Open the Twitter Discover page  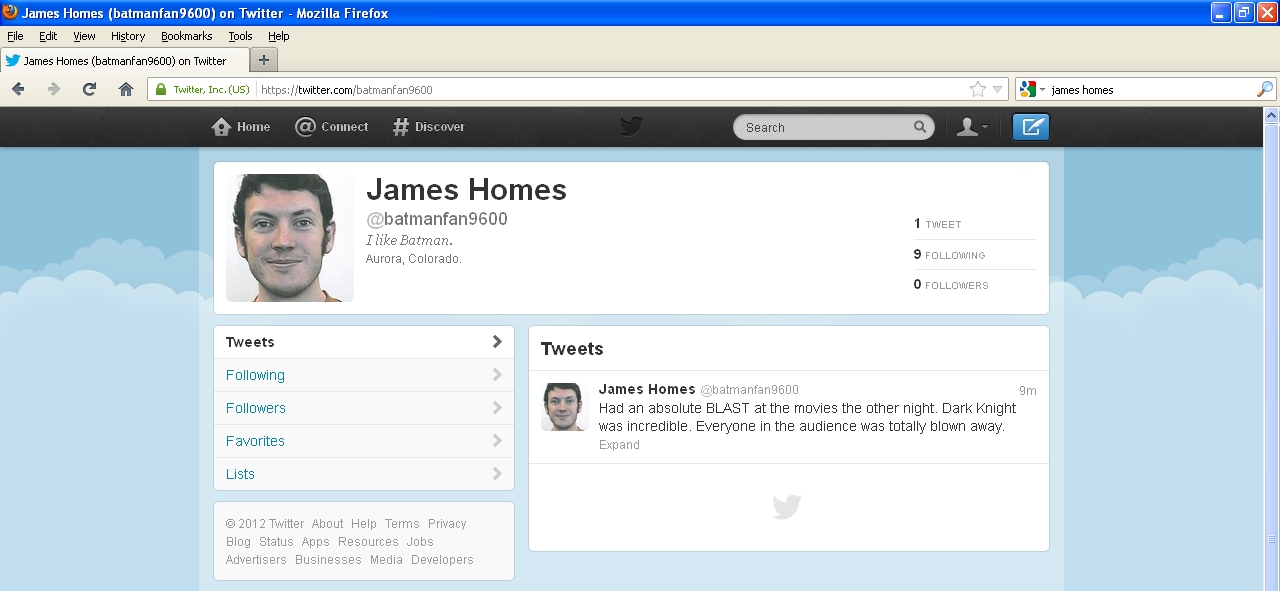click(x=428, y=127)
